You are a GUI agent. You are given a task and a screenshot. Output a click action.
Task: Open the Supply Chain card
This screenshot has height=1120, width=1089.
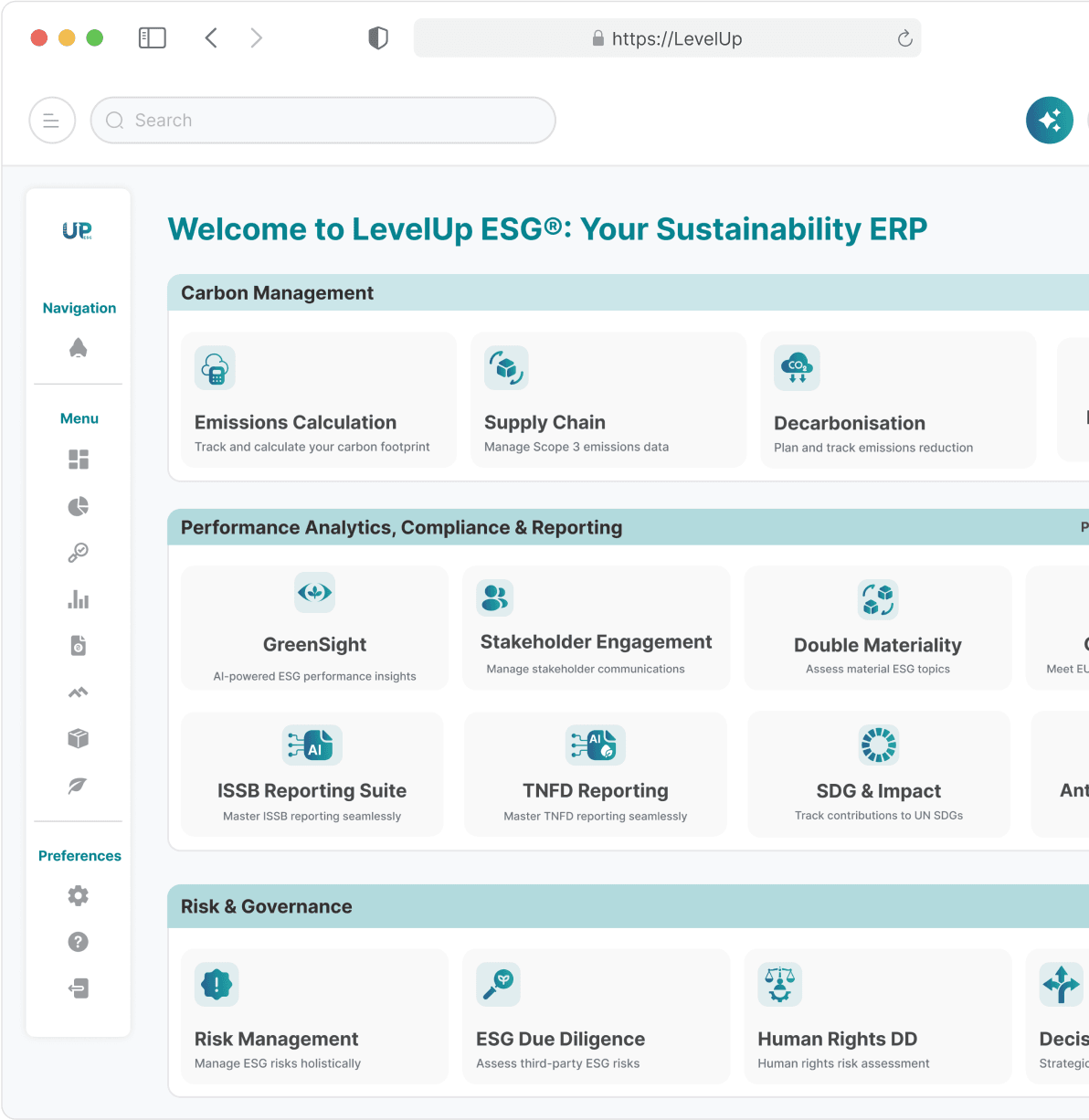[x=608, y=400]
